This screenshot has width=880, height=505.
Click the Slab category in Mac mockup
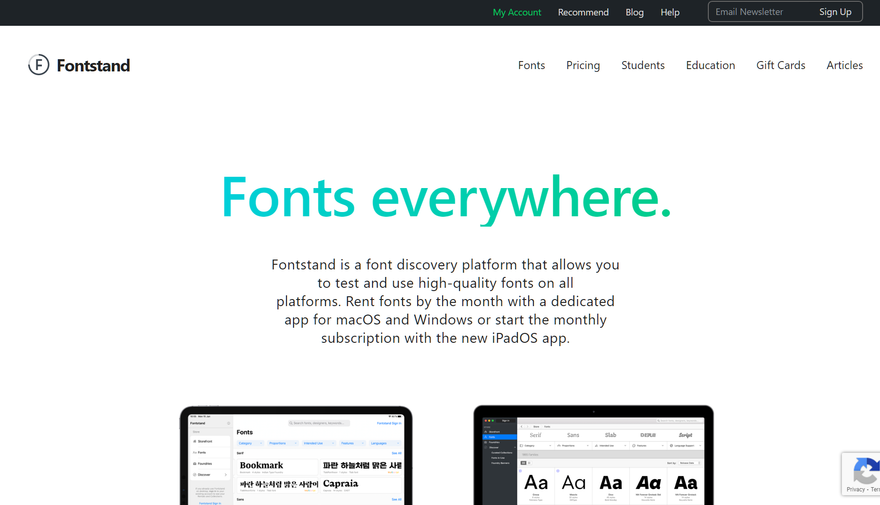coord(611,435)
